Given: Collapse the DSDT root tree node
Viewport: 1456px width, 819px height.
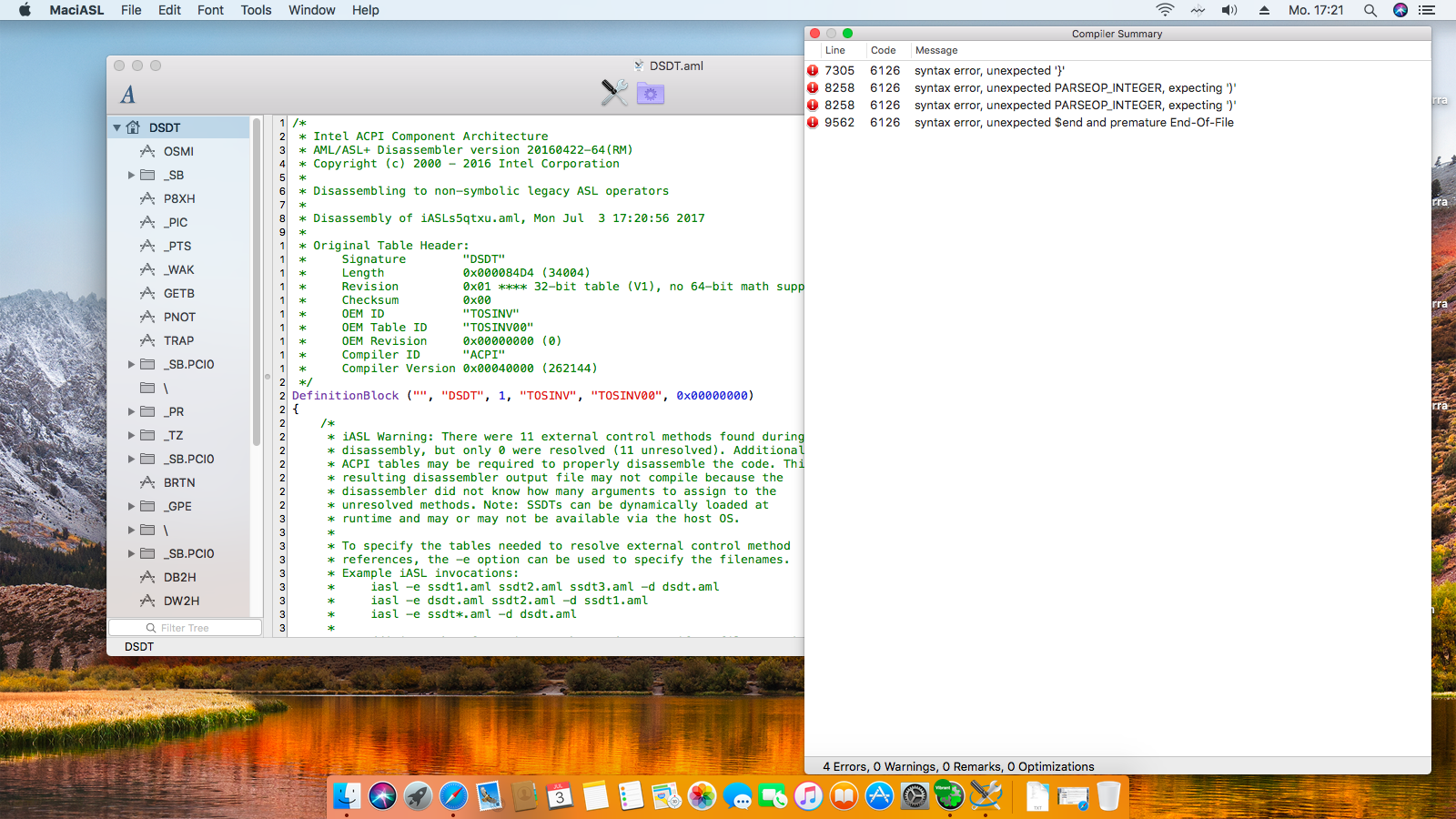Looking at the screenshot, I should click(x=117, y=128).
